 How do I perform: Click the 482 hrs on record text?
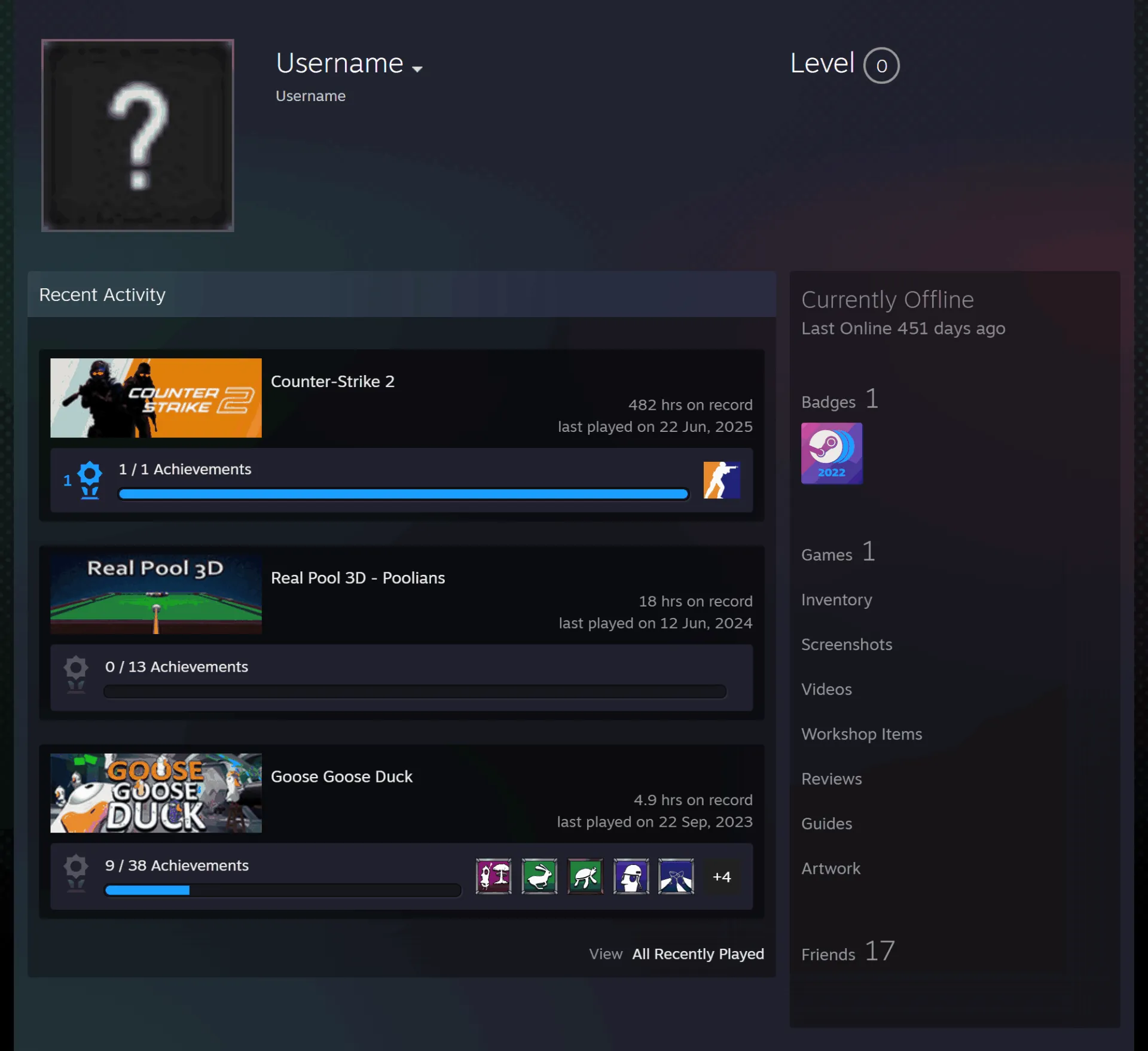pos(690,405)
